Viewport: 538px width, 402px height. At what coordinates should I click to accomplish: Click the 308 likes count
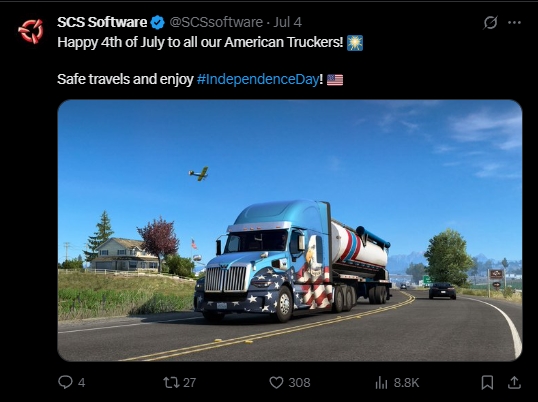(299, 382)
